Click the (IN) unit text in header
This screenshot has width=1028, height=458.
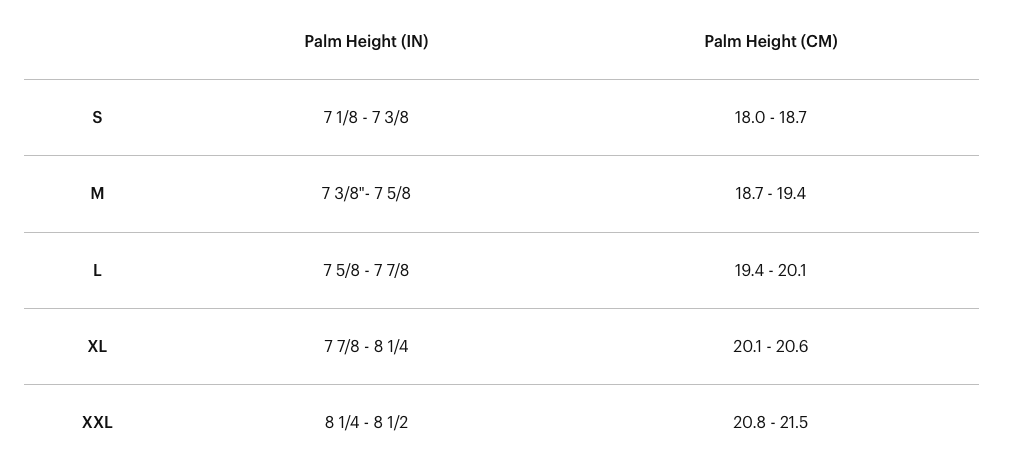point(414,41)
